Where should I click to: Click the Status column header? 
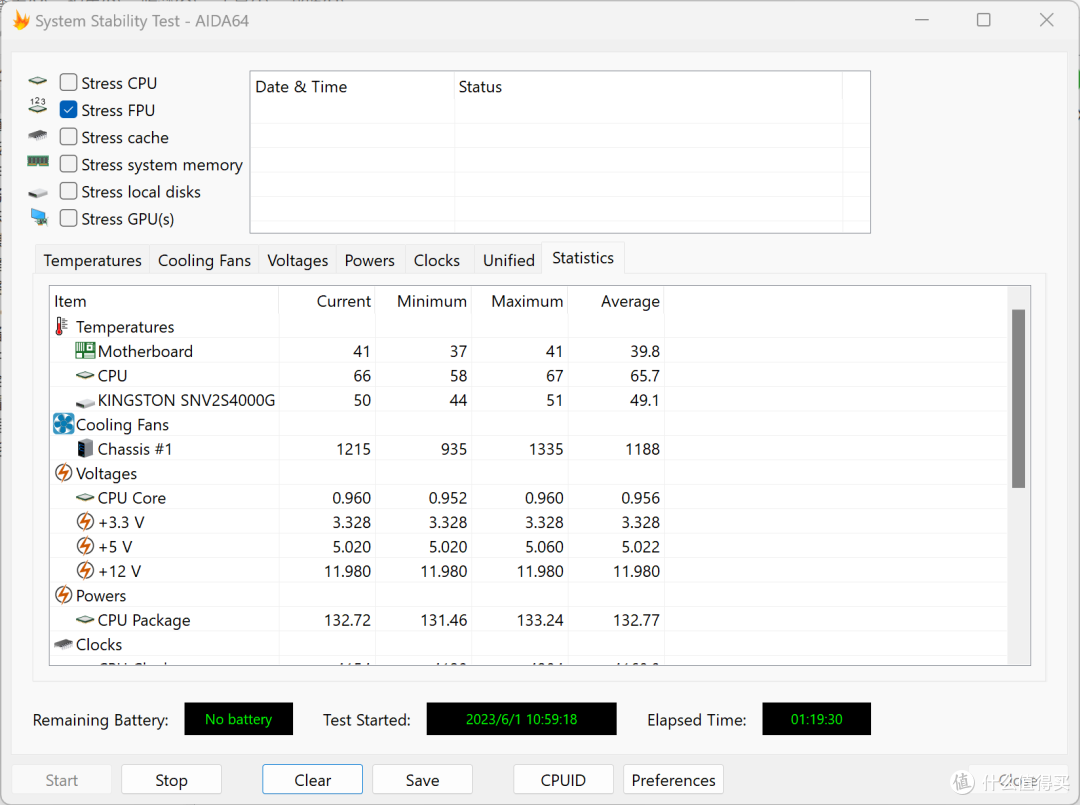[x=648, y=87]
